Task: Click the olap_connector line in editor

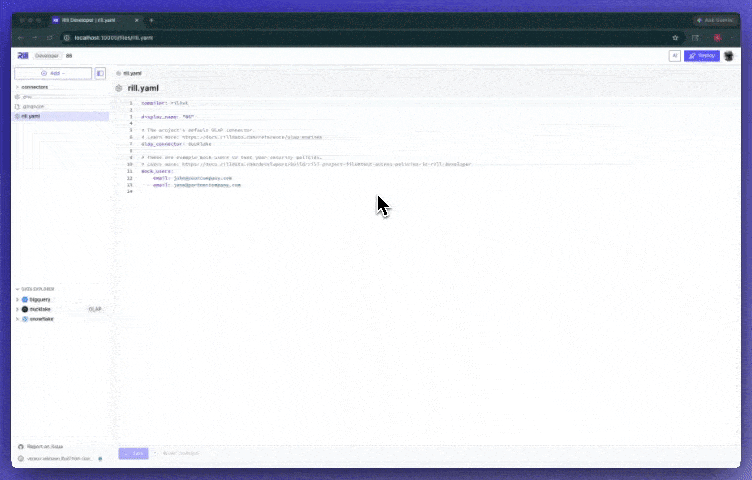Action: 176,144
